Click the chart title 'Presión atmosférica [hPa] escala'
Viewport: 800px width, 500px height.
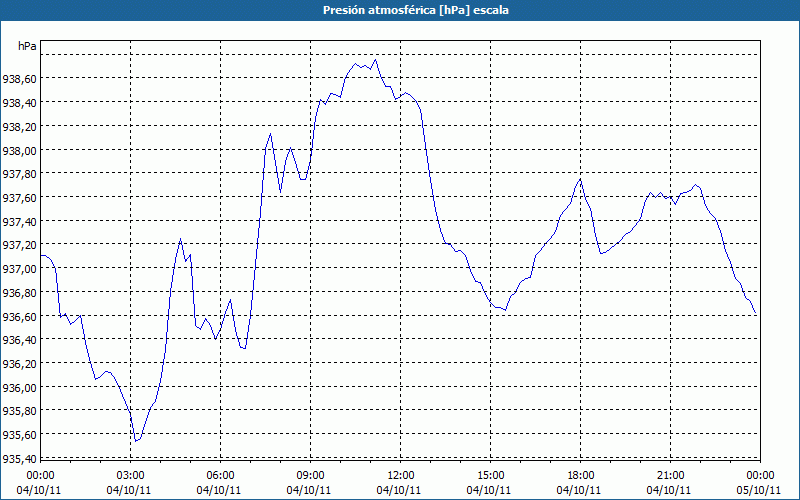point(415,10)
